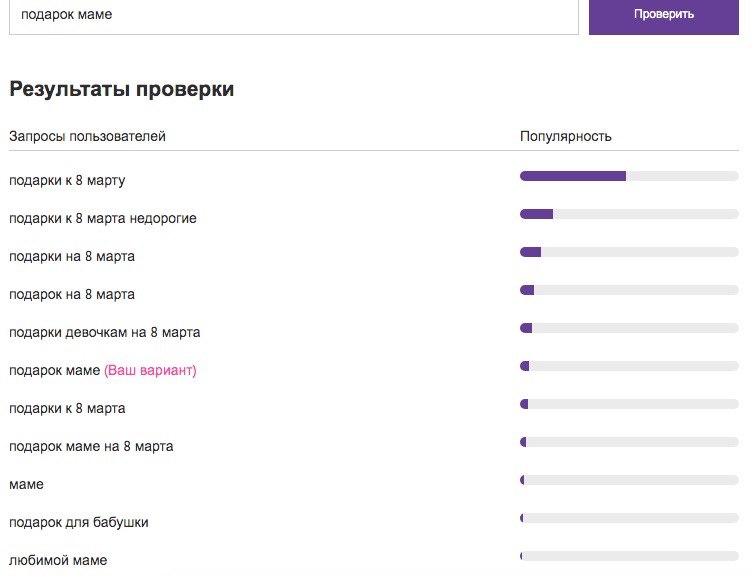Click the "Запросы пользователей" column header
The height and width of the screenshot is (576, 752).
point(87,136)
